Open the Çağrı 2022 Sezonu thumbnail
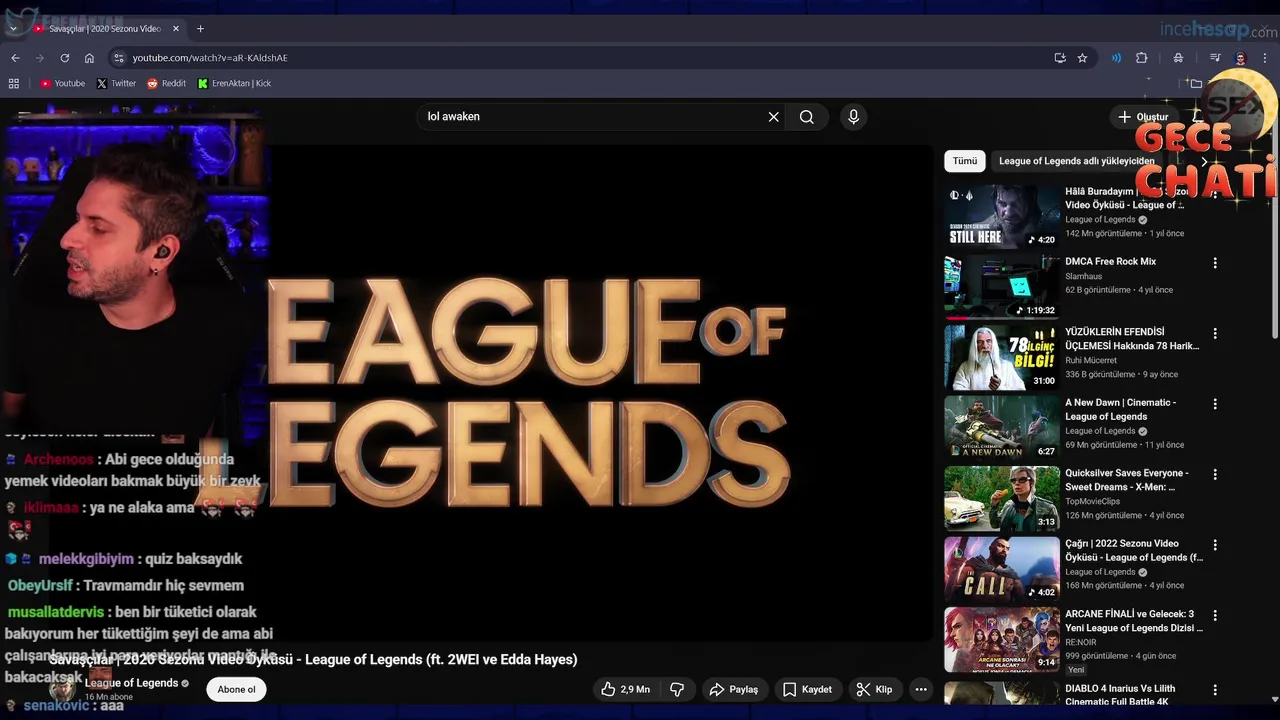The image size is (1280, 720). click(x=1002, y=569)
